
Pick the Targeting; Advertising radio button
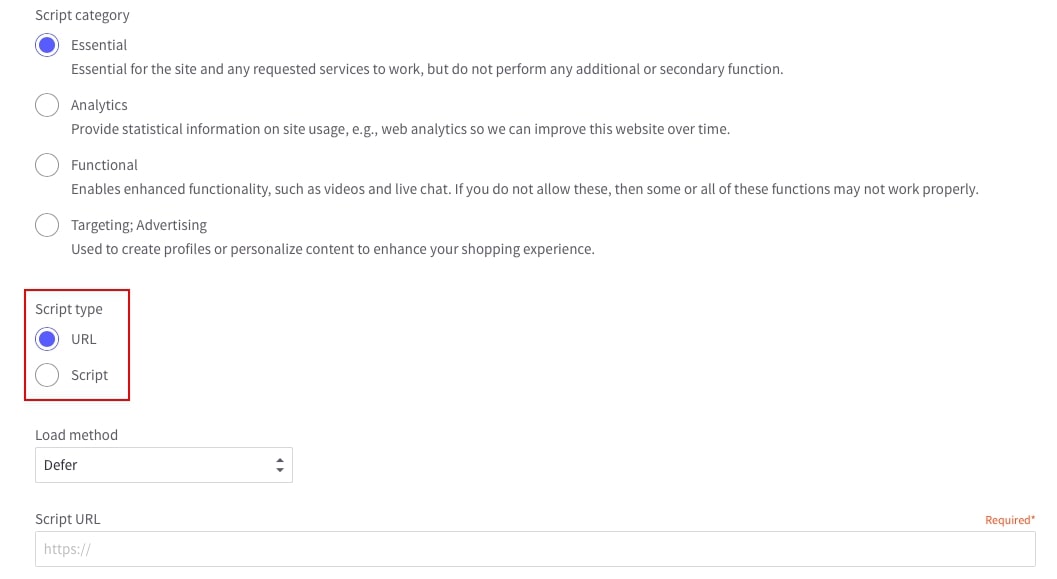47,225
